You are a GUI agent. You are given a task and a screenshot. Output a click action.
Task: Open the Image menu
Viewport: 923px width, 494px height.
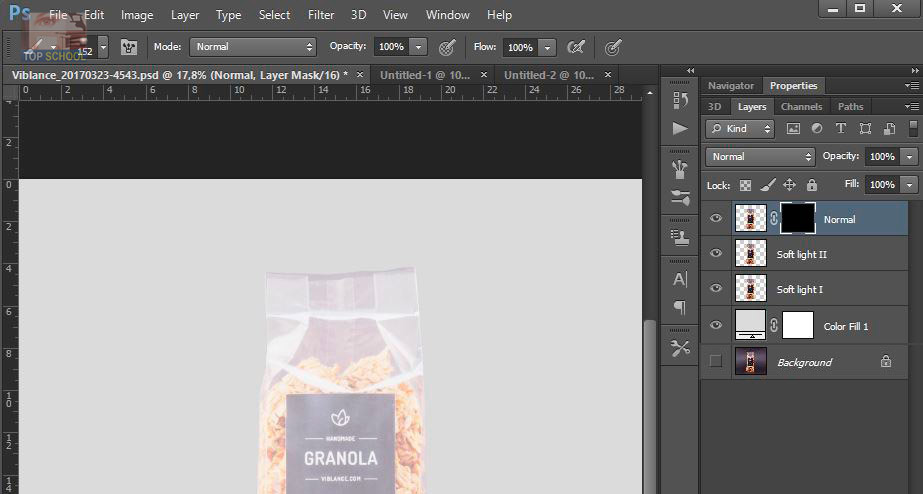click(x=137, y=15)
